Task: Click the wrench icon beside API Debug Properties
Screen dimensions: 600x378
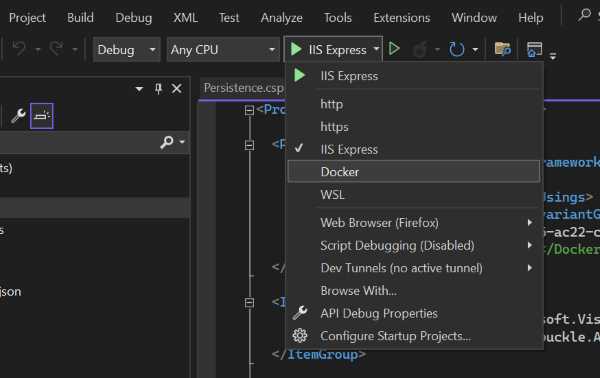Action: [300, 313]
